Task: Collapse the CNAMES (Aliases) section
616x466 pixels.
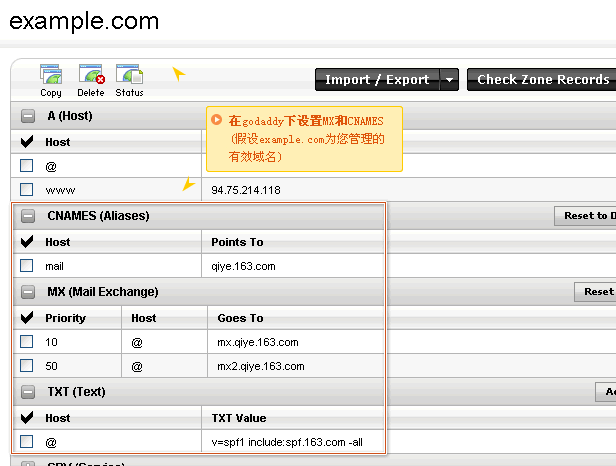Action: (28, 216)
